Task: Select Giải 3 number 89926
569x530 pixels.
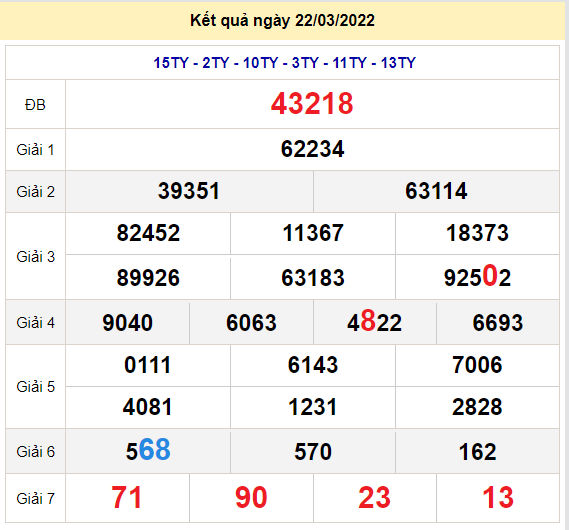Action: (148, 278)
